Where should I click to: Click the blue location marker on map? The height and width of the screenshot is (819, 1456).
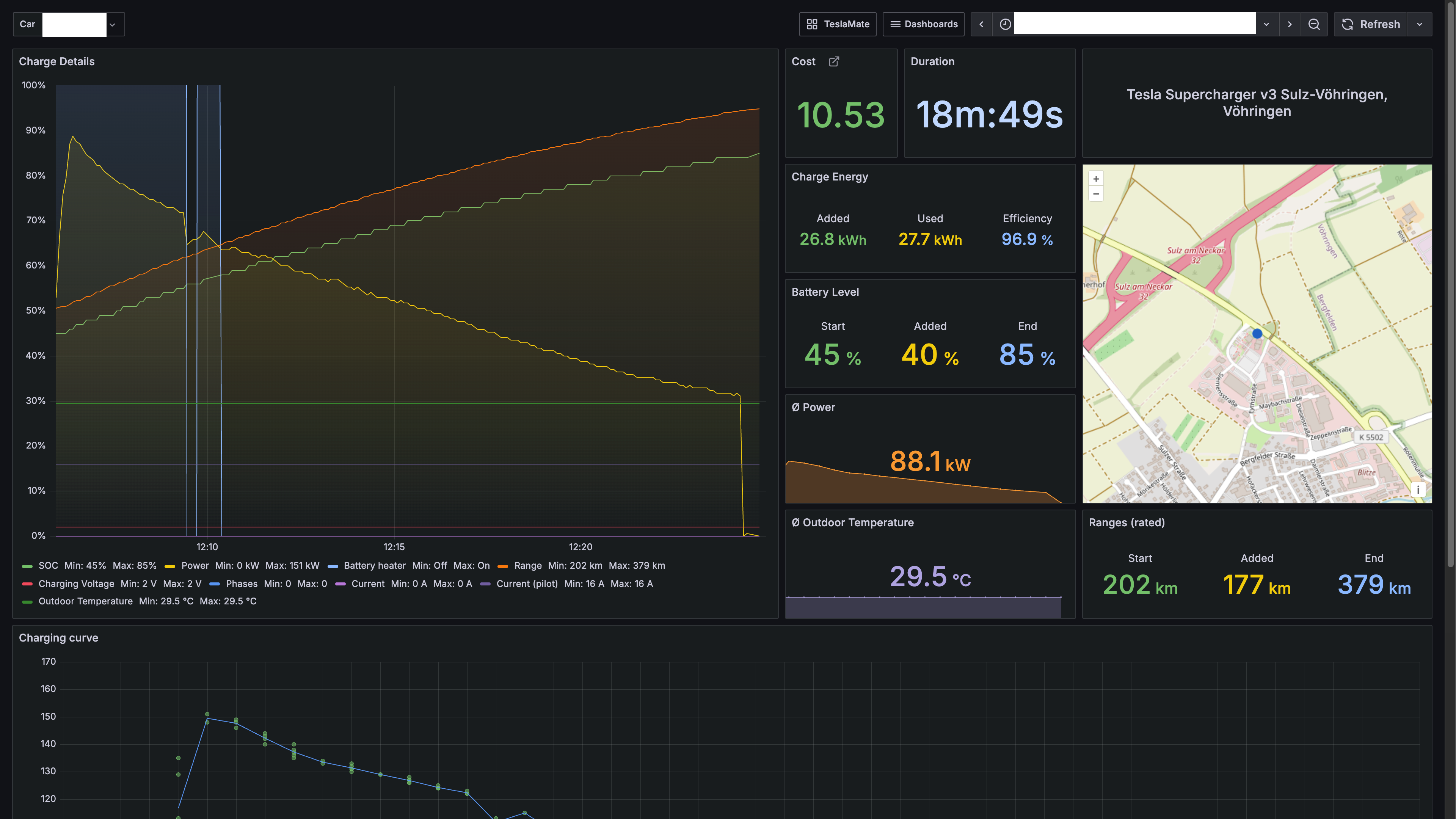pyautogui.click(x=1257, y=334)
